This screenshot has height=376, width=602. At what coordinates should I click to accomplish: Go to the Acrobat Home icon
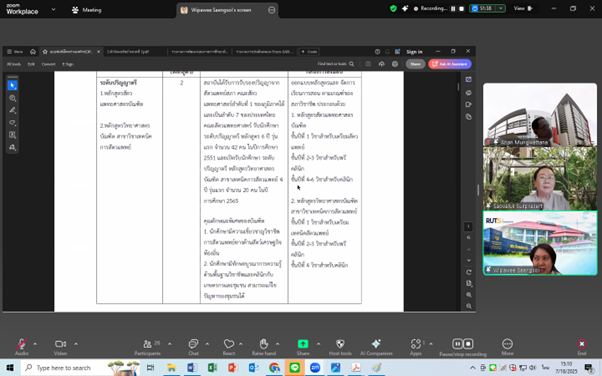coord(33,51)
